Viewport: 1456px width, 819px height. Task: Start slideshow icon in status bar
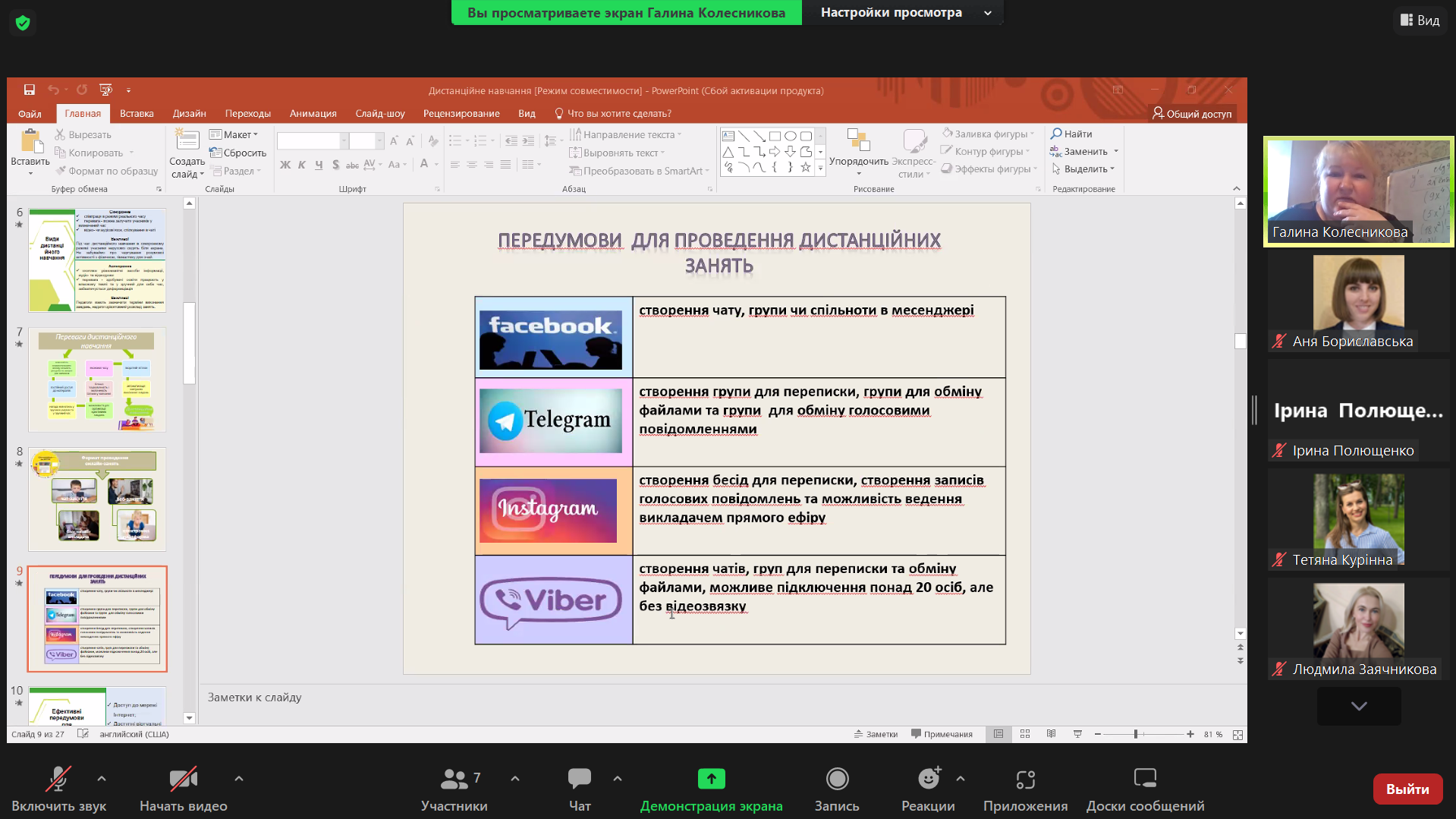1077,734
